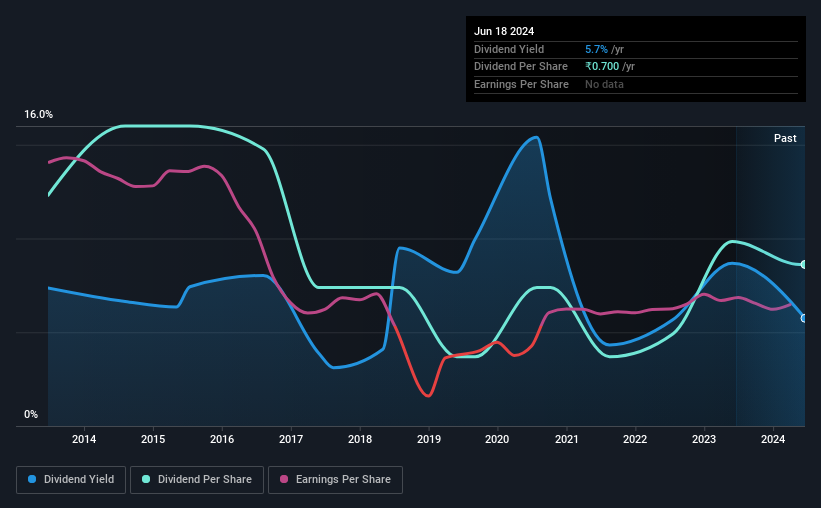Click the 2021 x-axis label
The height and width of the screenshot is (508, 821).
(567, 439)
